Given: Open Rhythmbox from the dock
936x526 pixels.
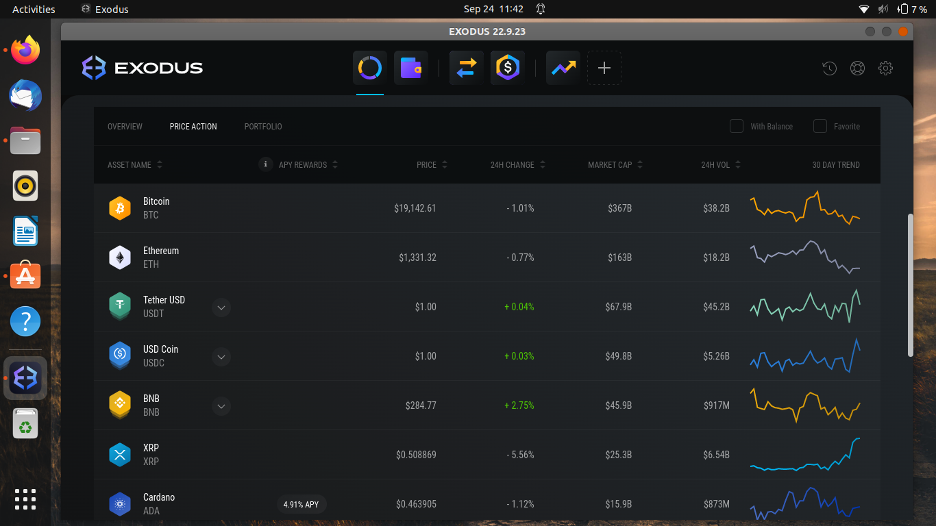Looking at the screenshot, I should (x=25, y=186).
